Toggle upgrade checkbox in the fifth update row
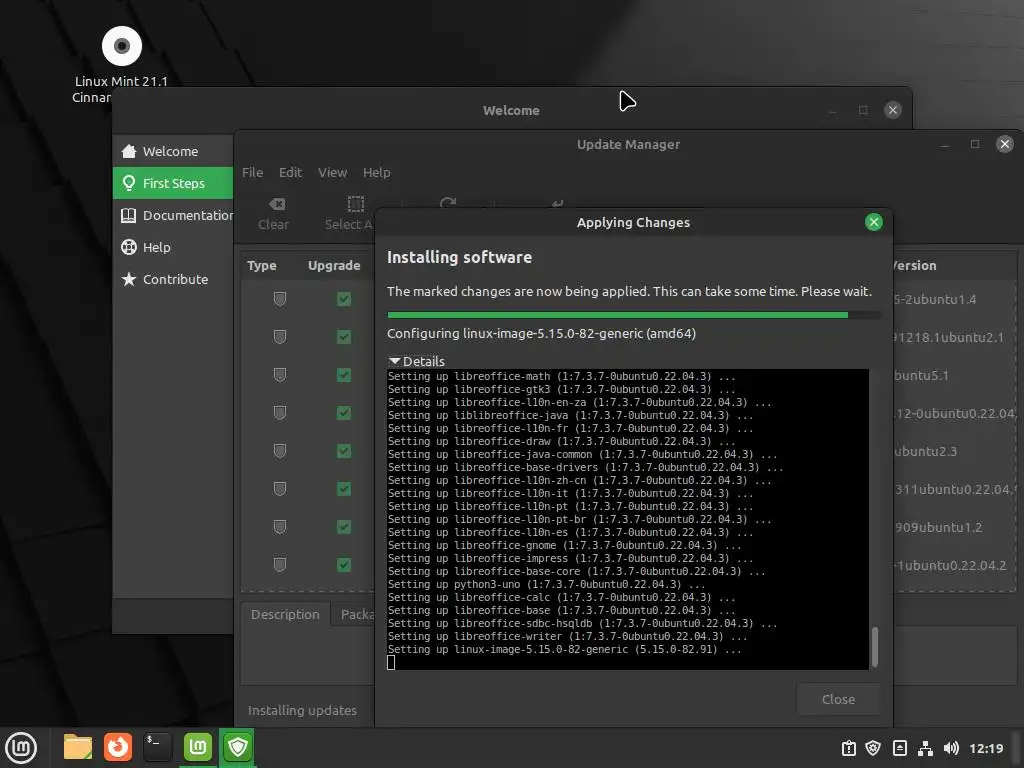This screenshot has height=768, width=1024. pos(344,451)
